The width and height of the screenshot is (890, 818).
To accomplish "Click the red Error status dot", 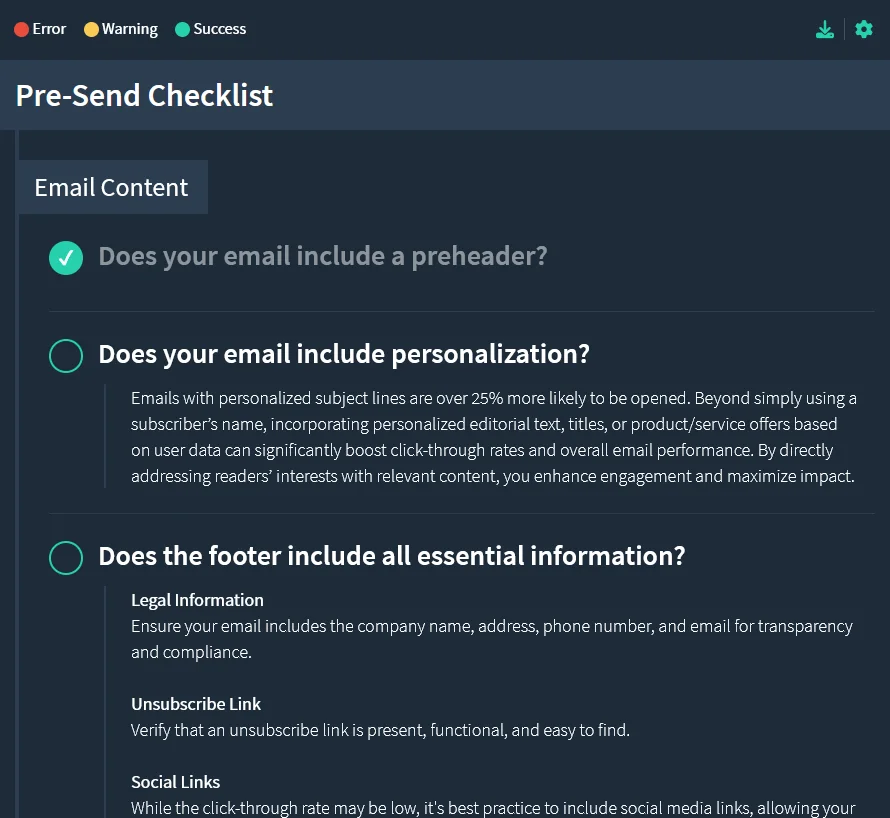I will (x=20, y=29).
